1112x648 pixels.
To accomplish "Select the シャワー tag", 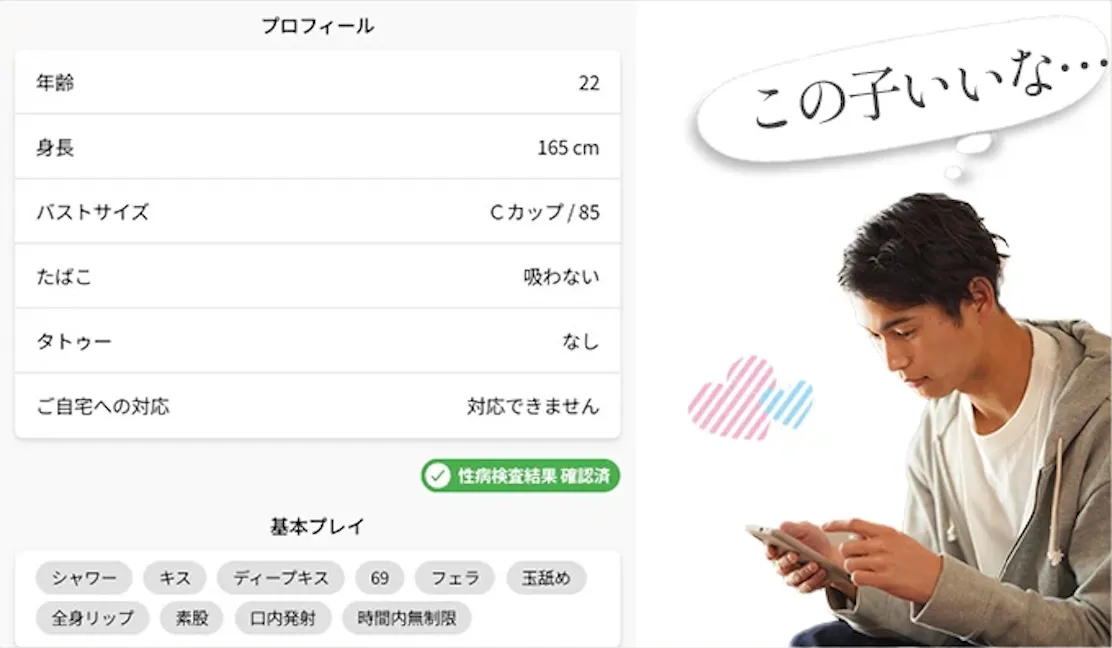I will pos(84,578).
